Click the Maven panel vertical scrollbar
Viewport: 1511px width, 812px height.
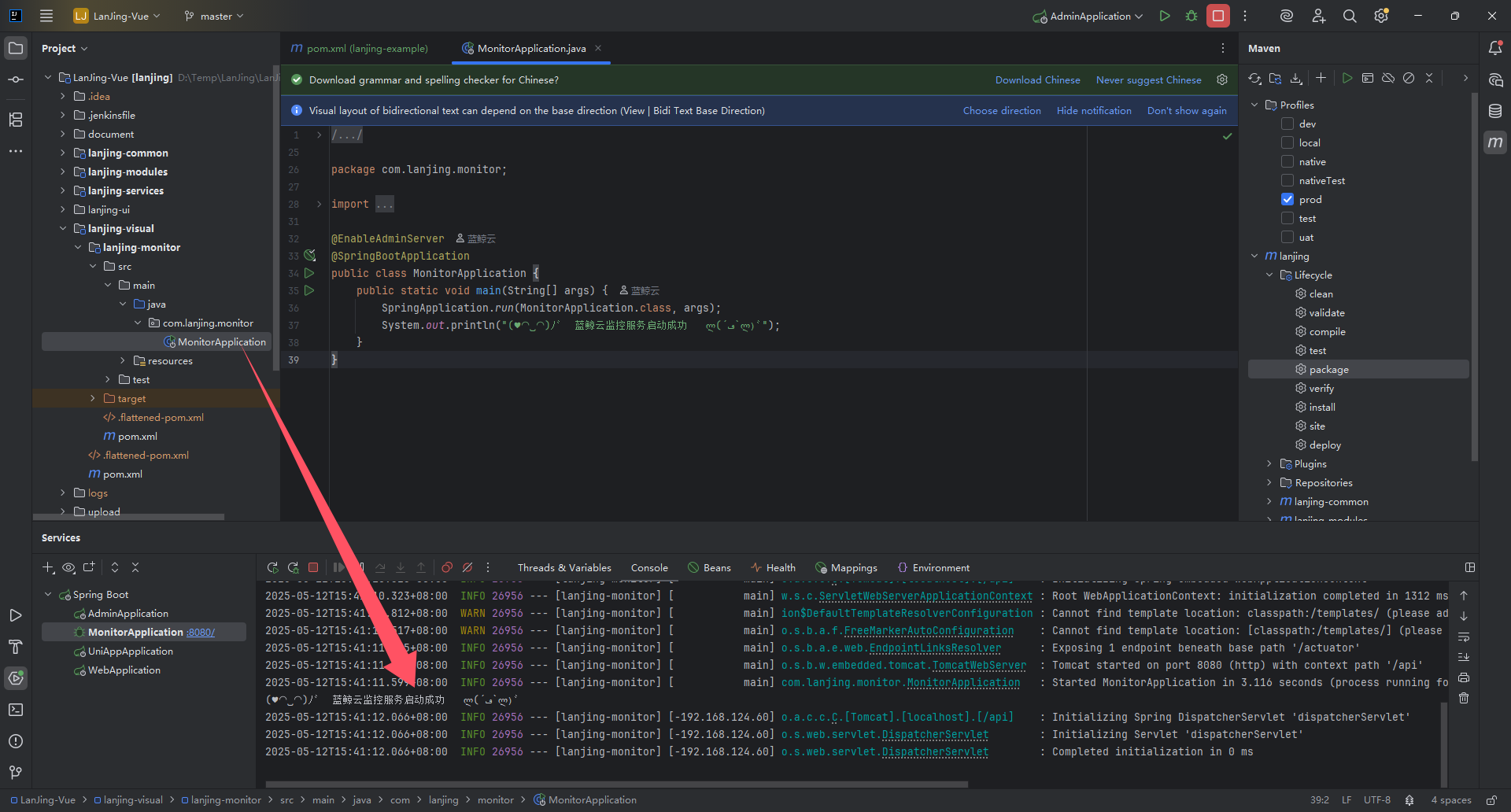[1474, 277]
